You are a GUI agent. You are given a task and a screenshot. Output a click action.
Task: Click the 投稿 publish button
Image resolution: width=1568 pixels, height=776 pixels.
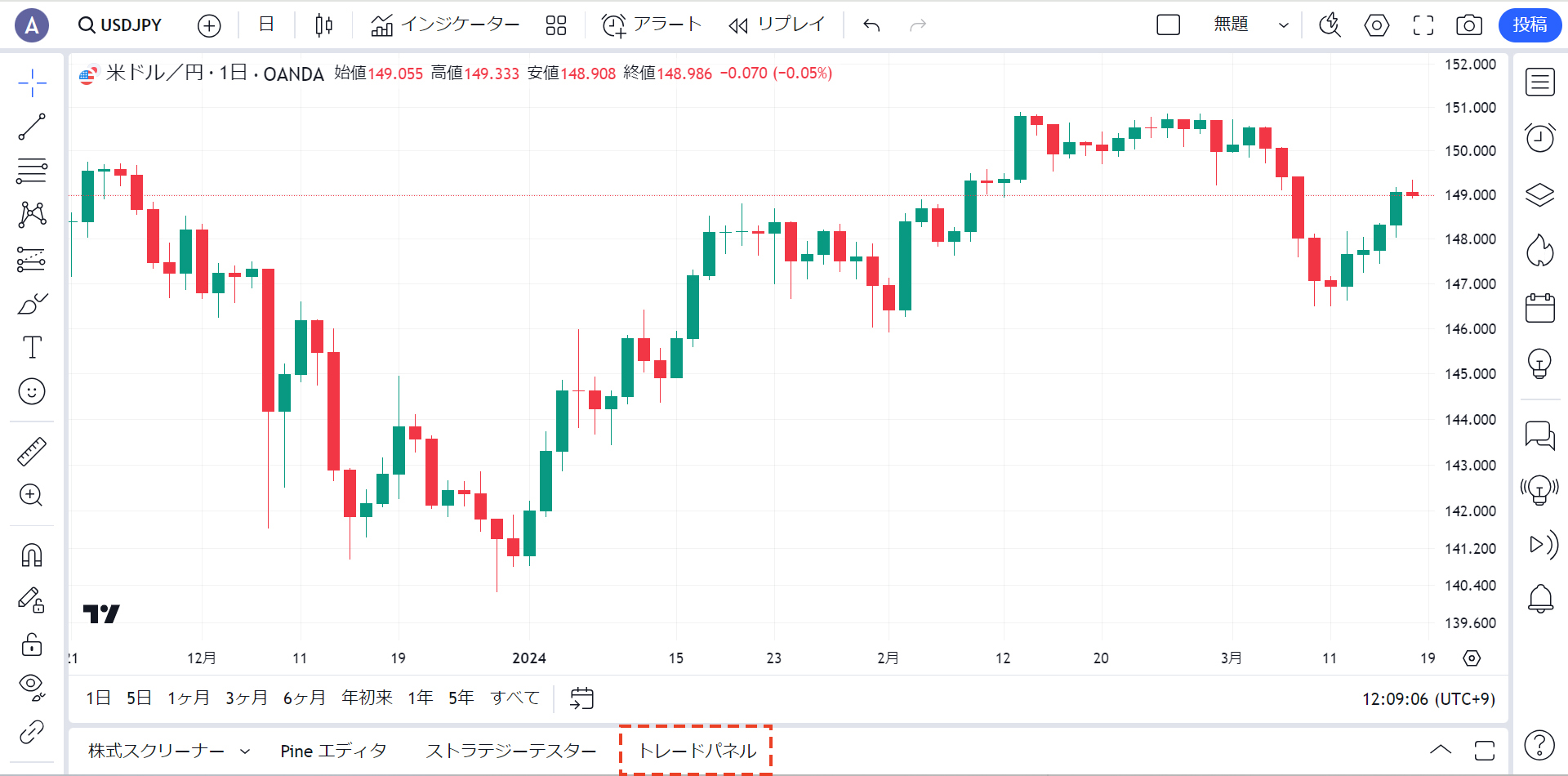click(1530, 25)
